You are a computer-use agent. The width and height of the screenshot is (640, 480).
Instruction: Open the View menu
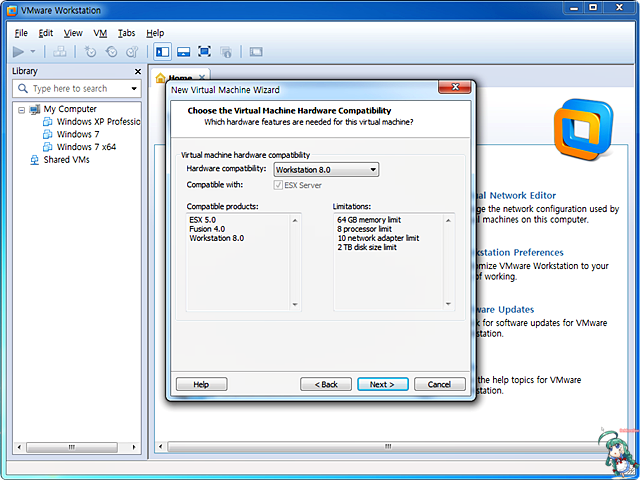click(x=73, y=33)
